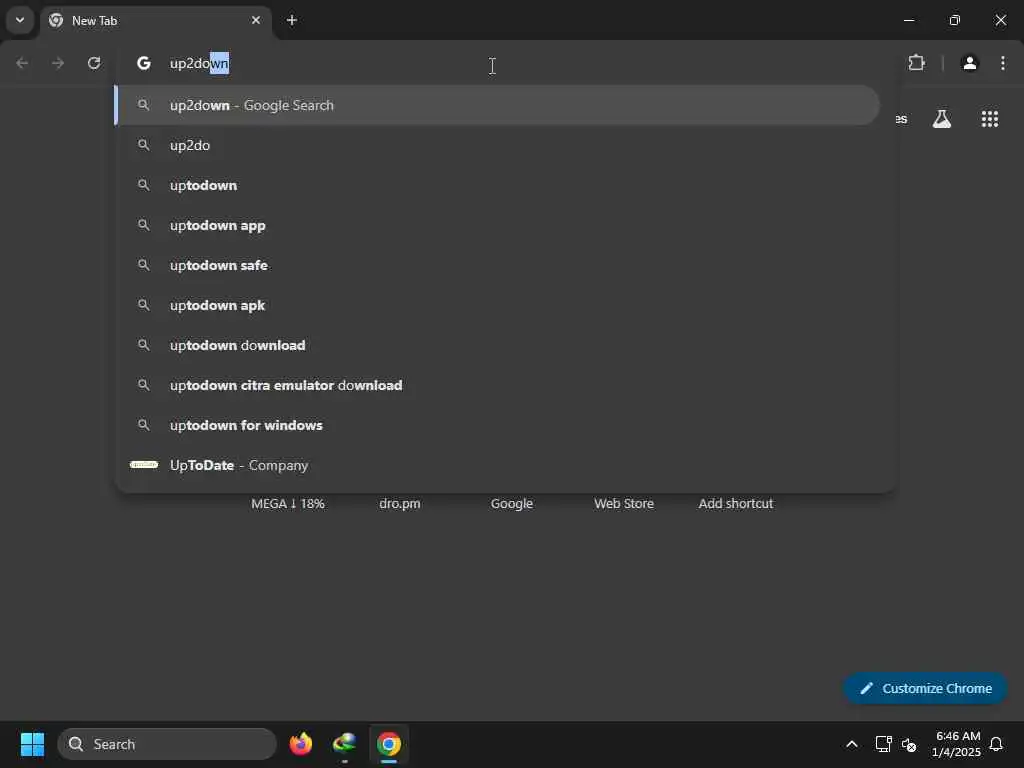The width and height of the screenshot is (1024, 768).
Task: Open Internet Download Manager taskbar icon
Action: pyautogui.click(x=344, y=744)
